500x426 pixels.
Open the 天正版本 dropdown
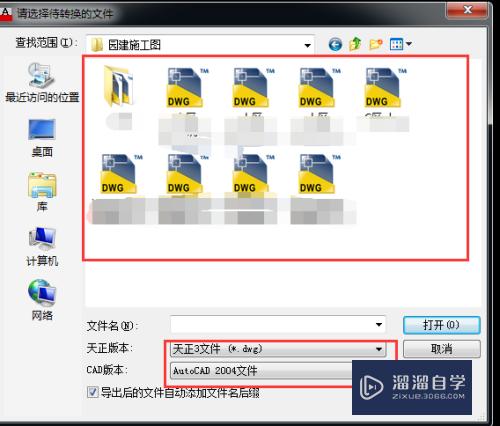coord(278,349)
